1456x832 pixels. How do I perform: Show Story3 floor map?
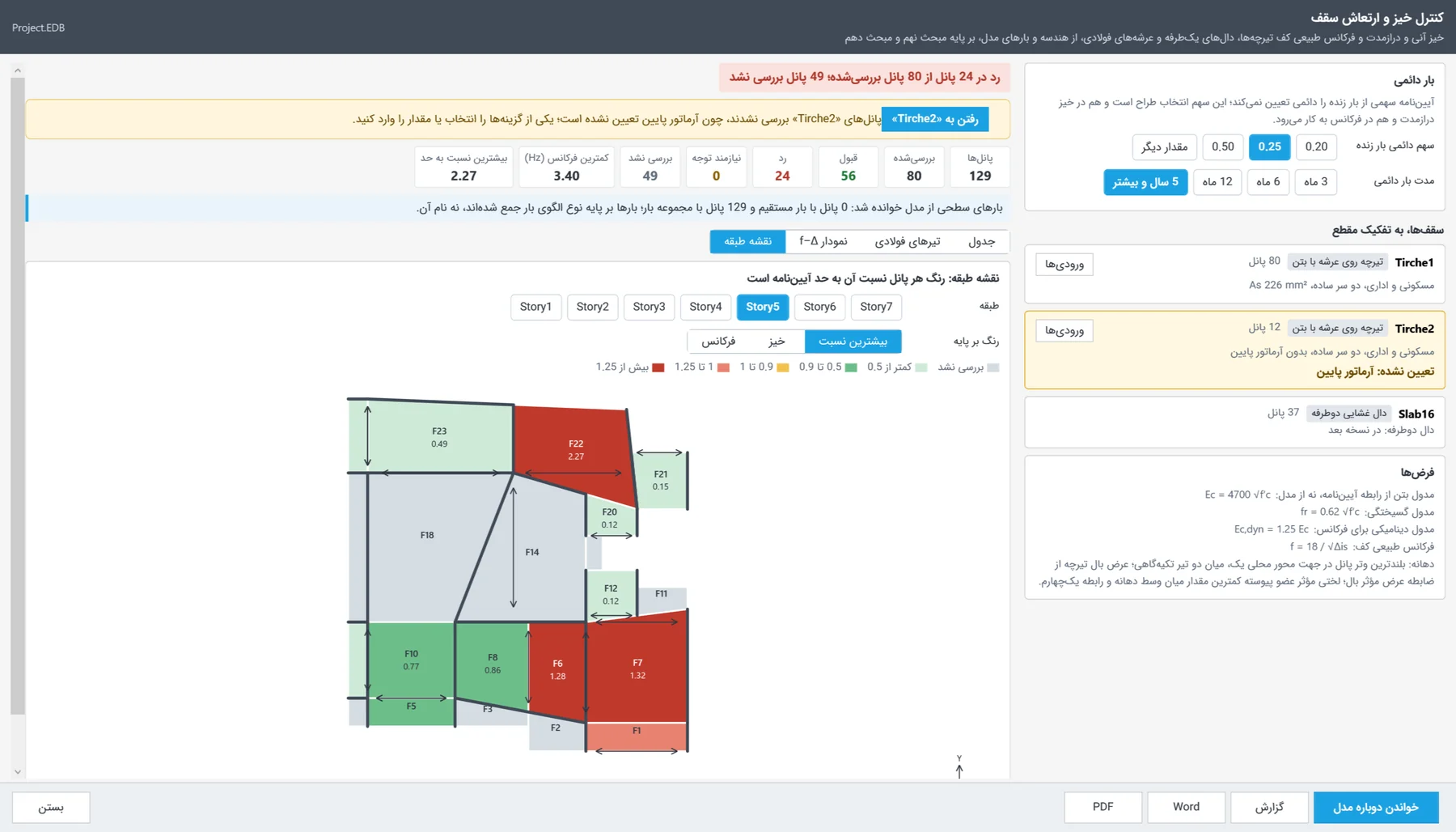(x=649, y=307)
